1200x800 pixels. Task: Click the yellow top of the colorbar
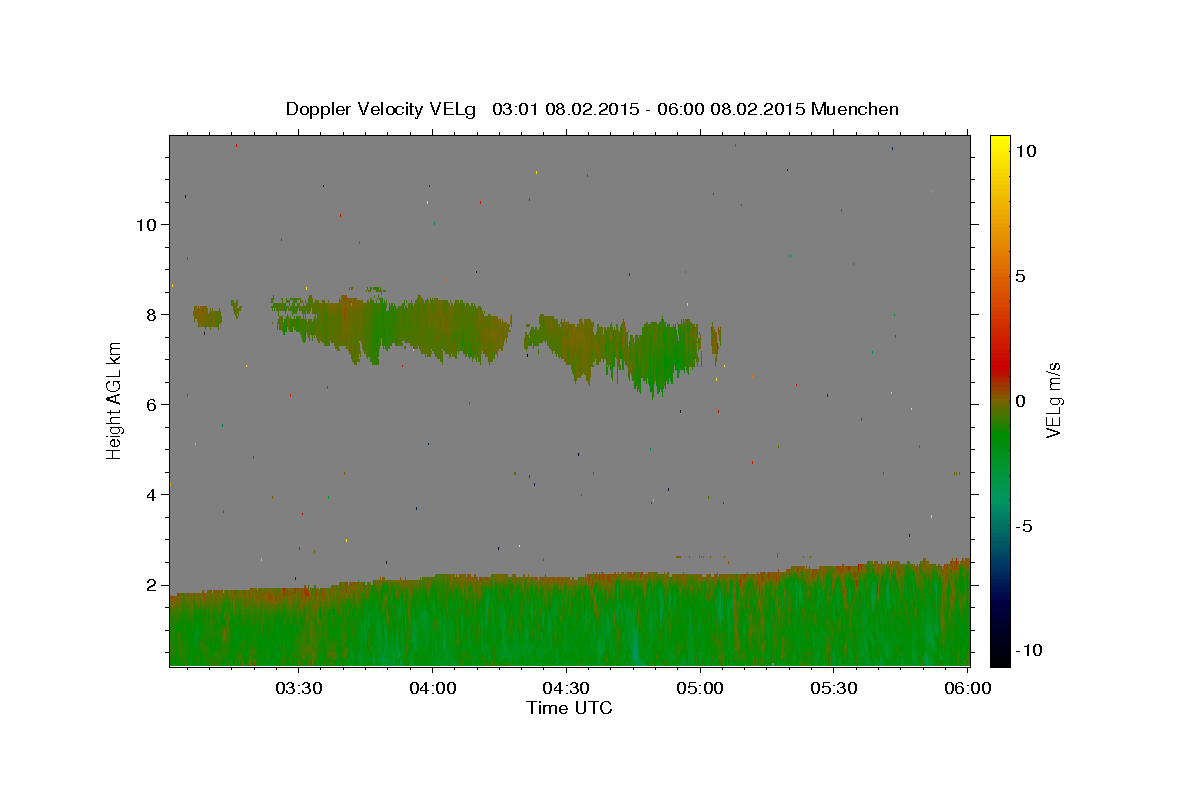pyautogui.click(x=999, y=145)
